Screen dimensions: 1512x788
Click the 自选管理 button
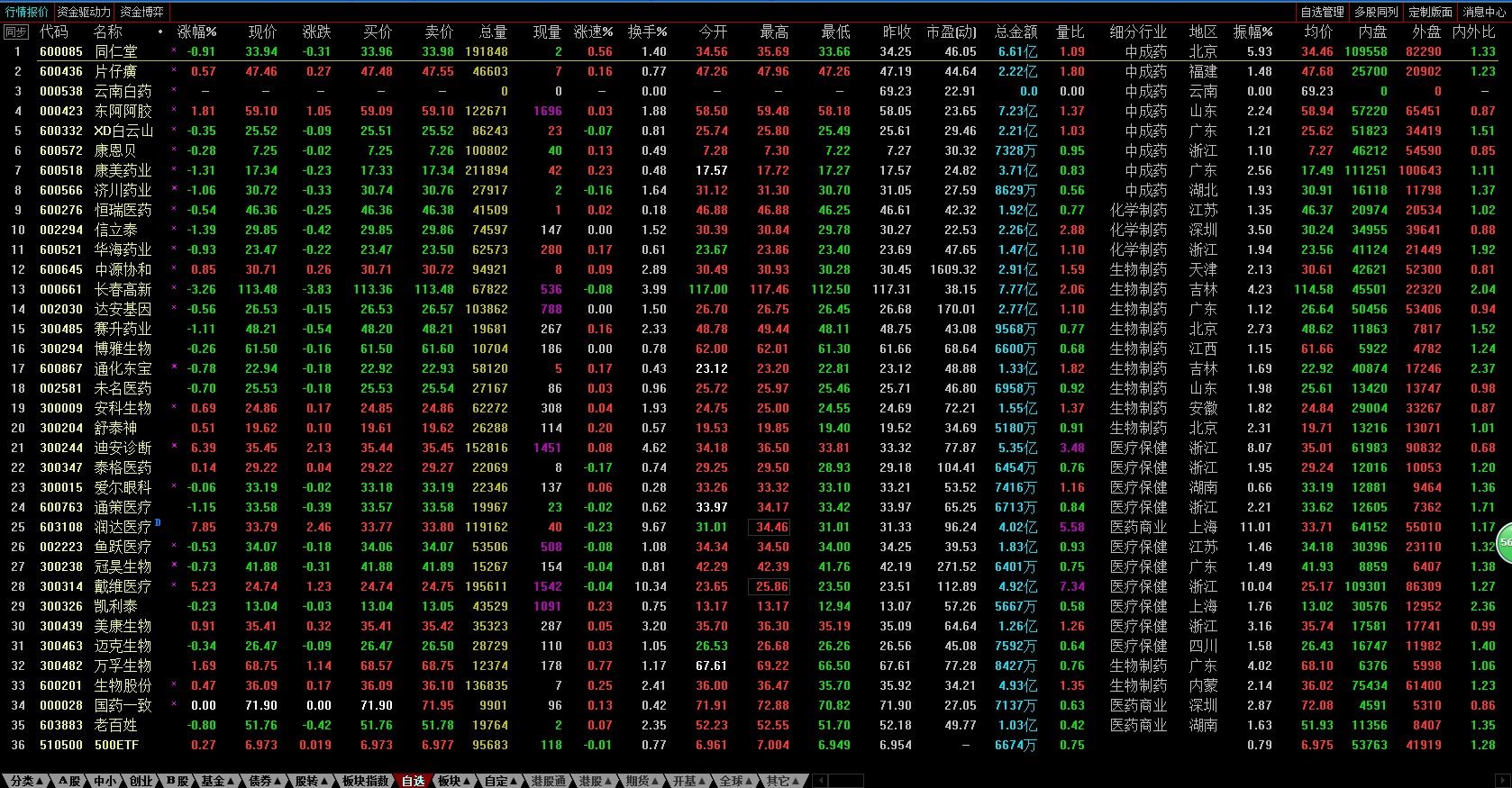click(1323, 12)
